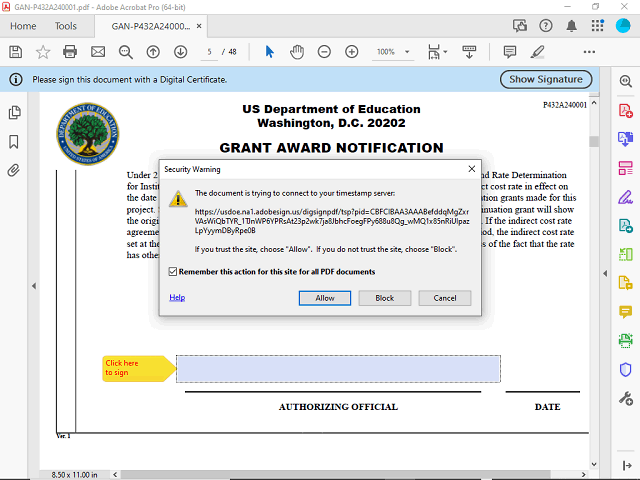Image resolution: width=640 pixels, height=480 pixels.
Task: Open page thumbnails panel
Action: (x=15, y=113)
